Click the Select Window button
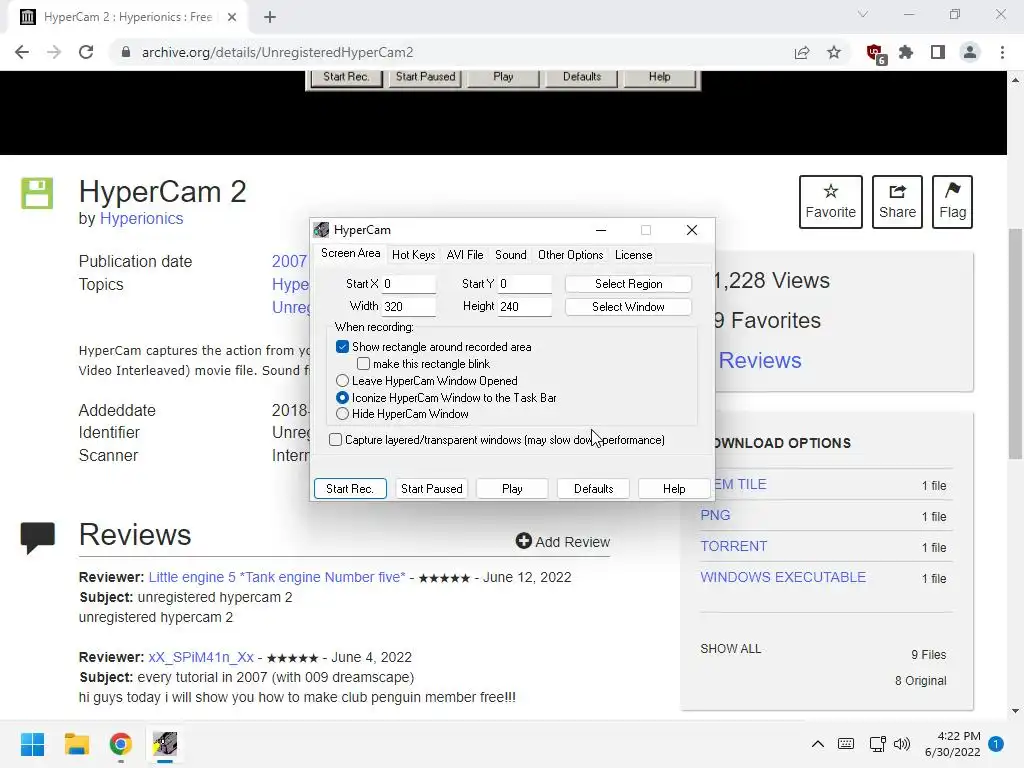This screenshot has height=768, width=1024. point(628,307)
